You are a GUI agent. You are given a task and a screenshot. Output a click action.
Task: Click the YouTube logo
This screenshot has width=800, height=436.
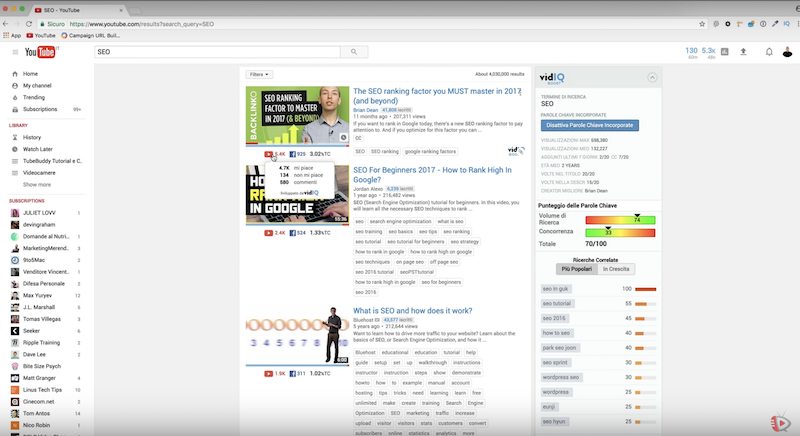pyautogui.click(x=41, y=52)
